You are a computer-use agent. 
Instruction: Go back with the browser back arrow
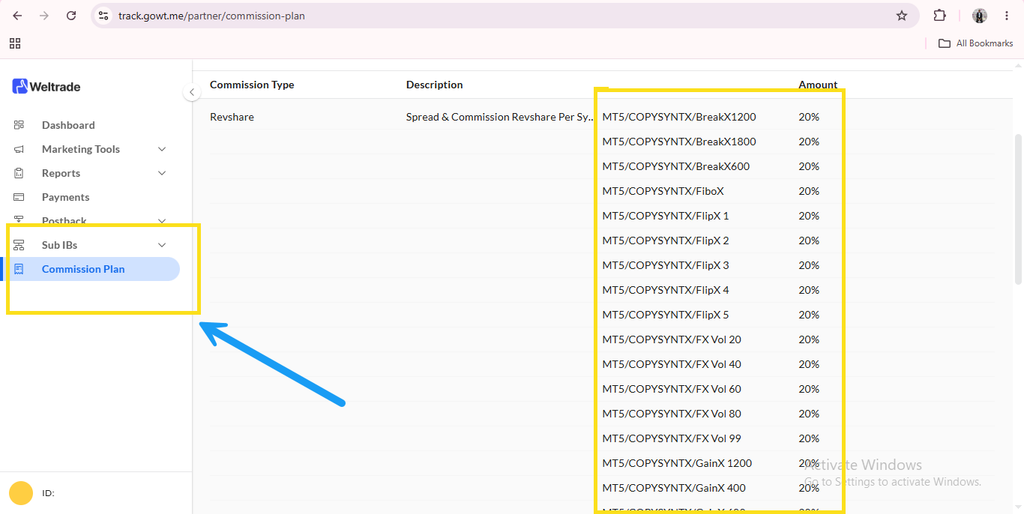coord(18,16)
